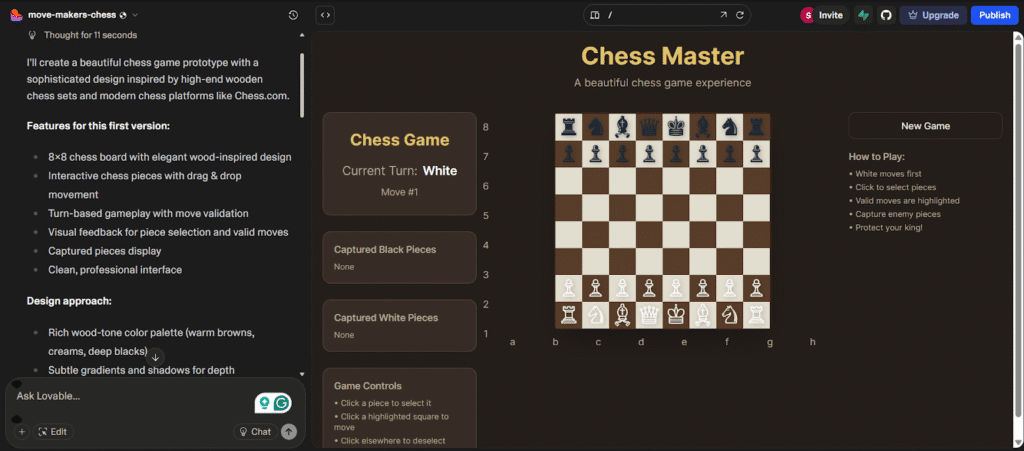The image size is (1024, 451).
Task: Click the How to Play: heading
Action: coord(876,157)
